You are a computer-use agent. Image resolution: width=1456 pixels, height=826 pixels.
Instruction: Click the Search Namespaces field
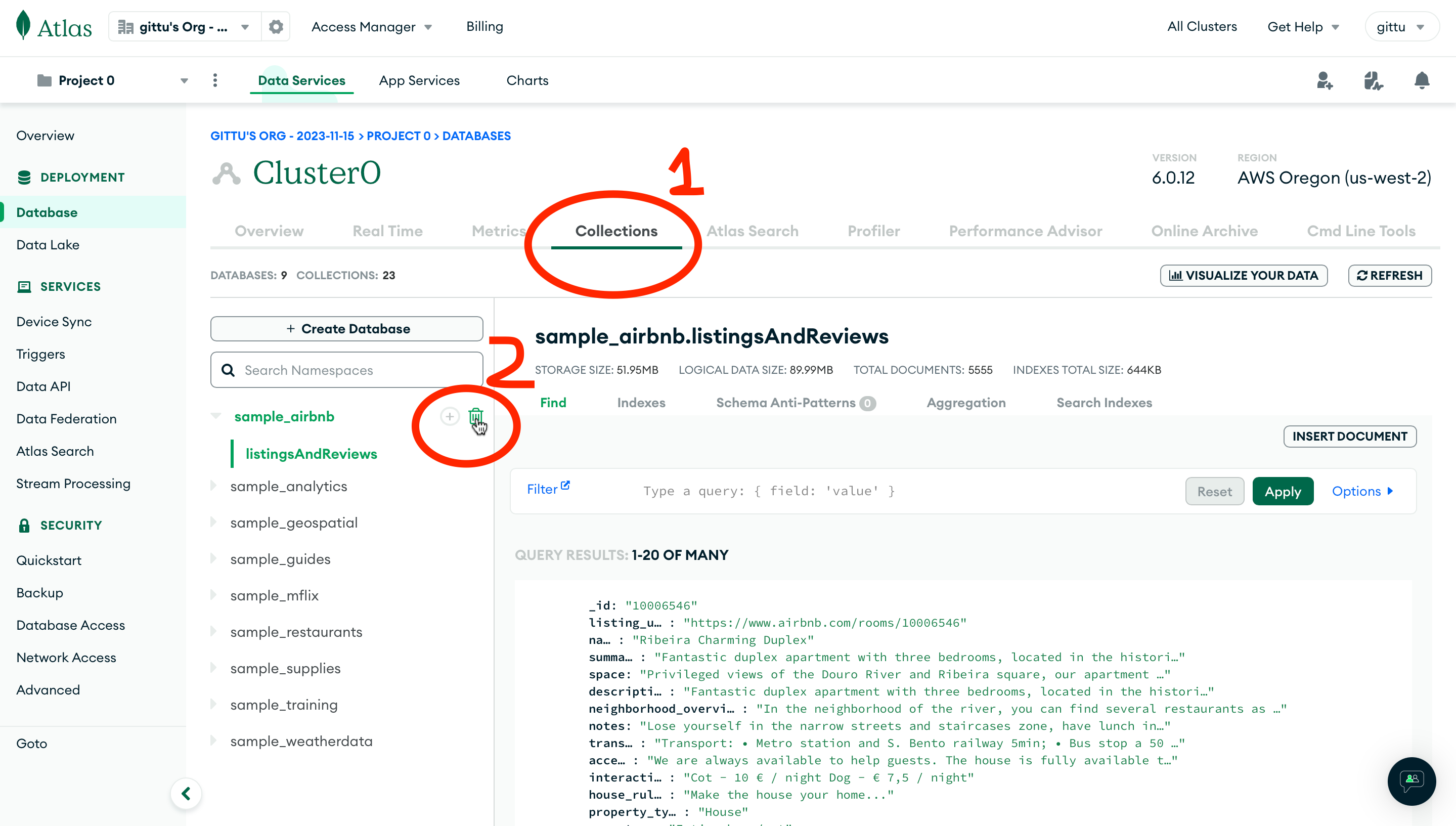point(346,370)
